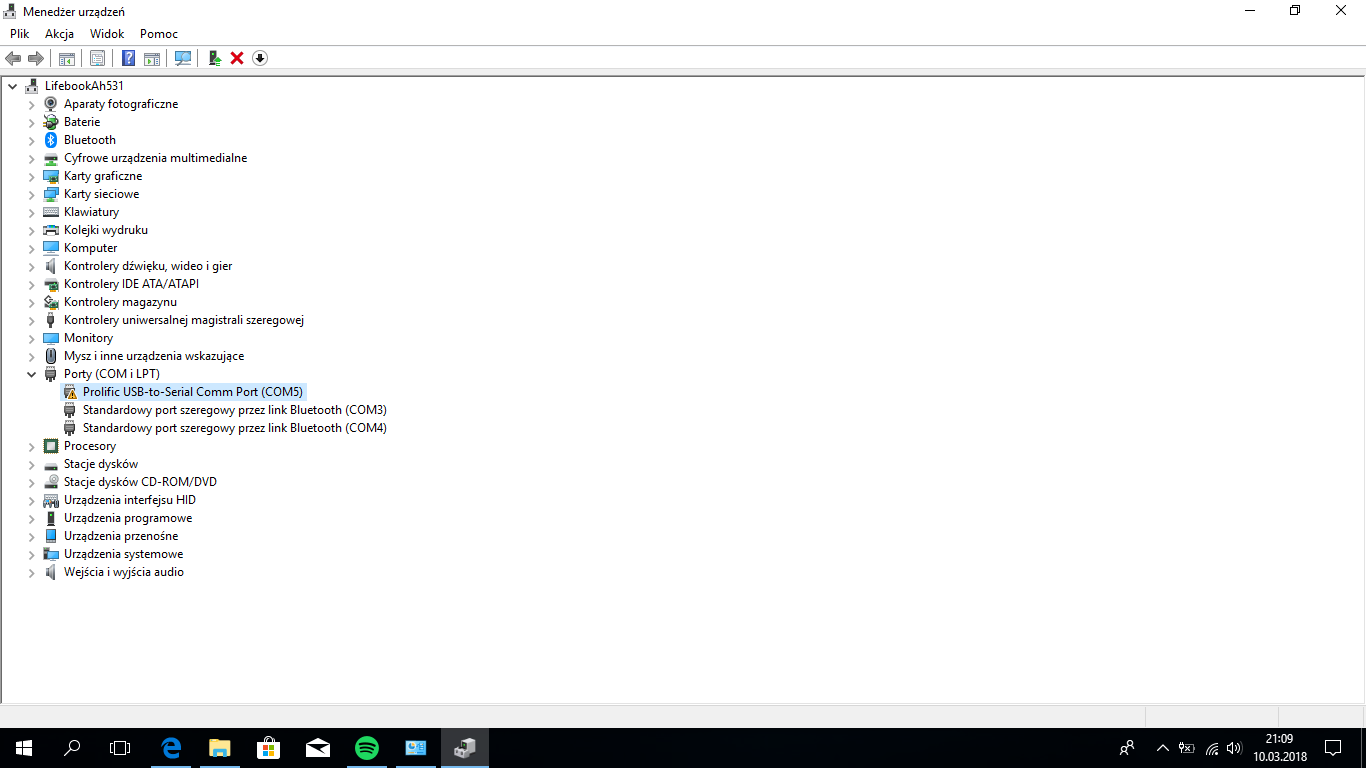Click the Wi-Fi network tray icon
The height and width of the screenshot is (768, 1366).
[1211, 748]
